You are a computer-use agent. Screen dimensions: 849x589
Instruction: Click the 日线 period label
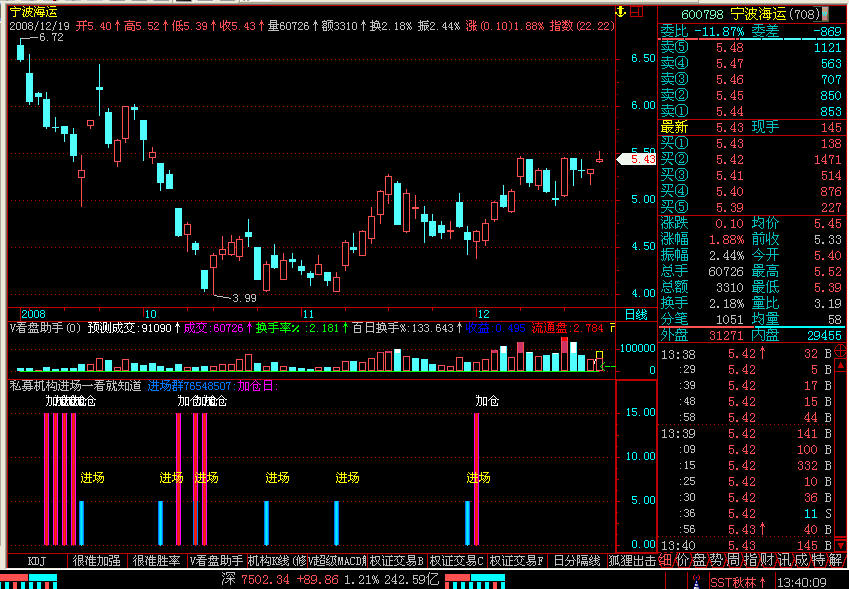636,315
